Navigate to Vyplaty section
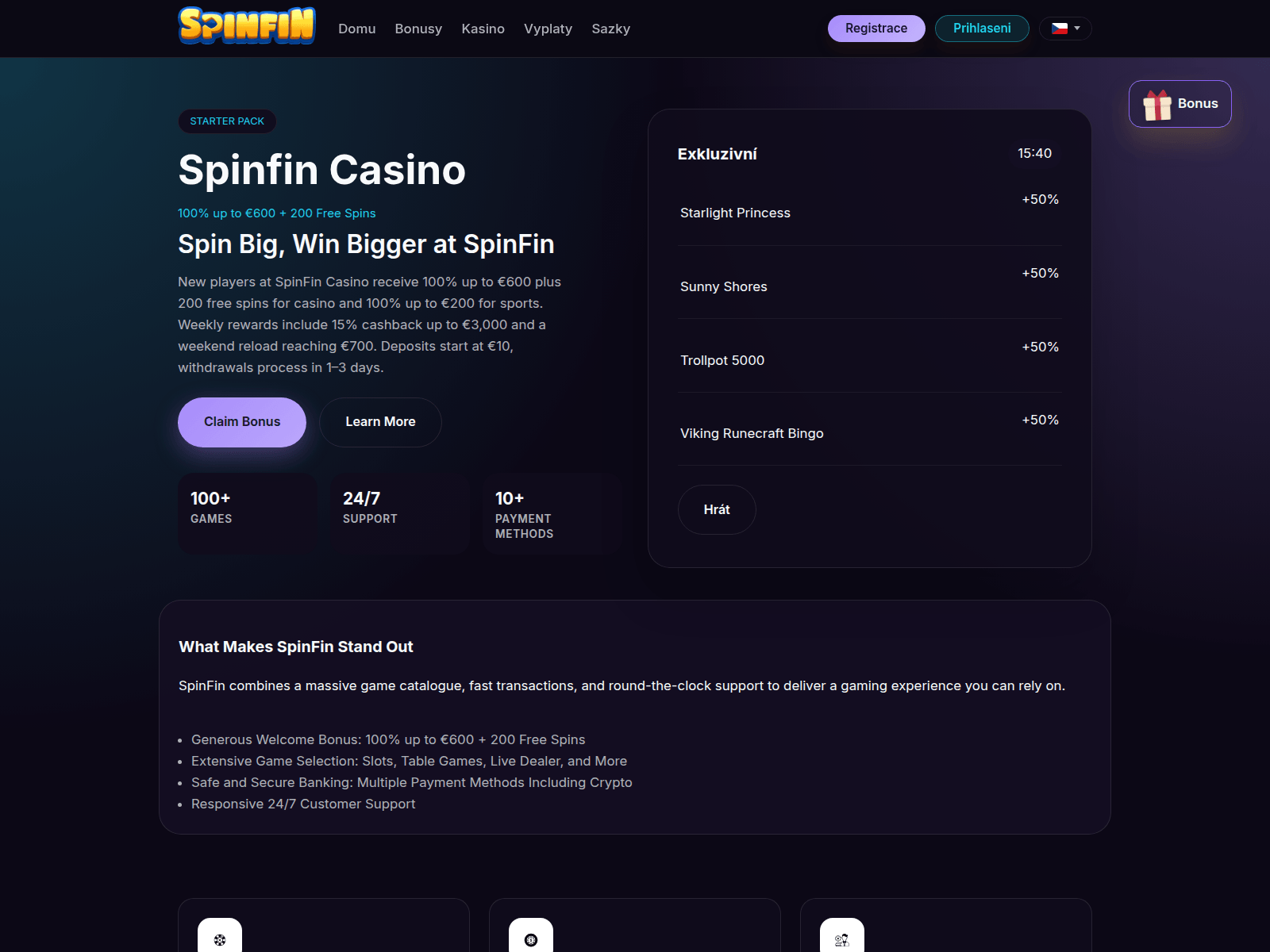1270x952 pixels. coord(548,29)
